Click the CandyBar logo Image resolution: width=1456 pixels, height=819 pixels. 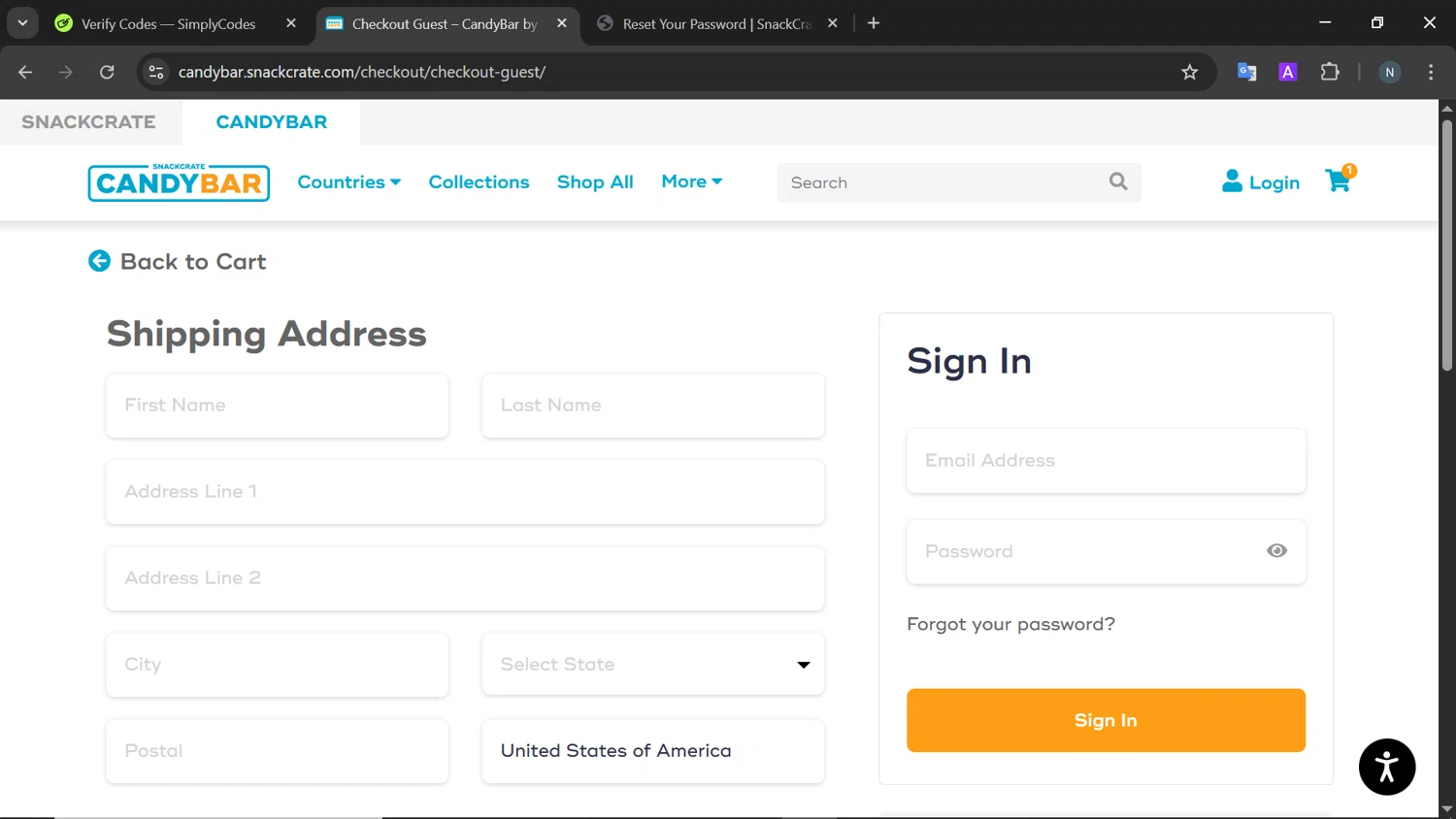pyautogui.click(x=179, y=181)
